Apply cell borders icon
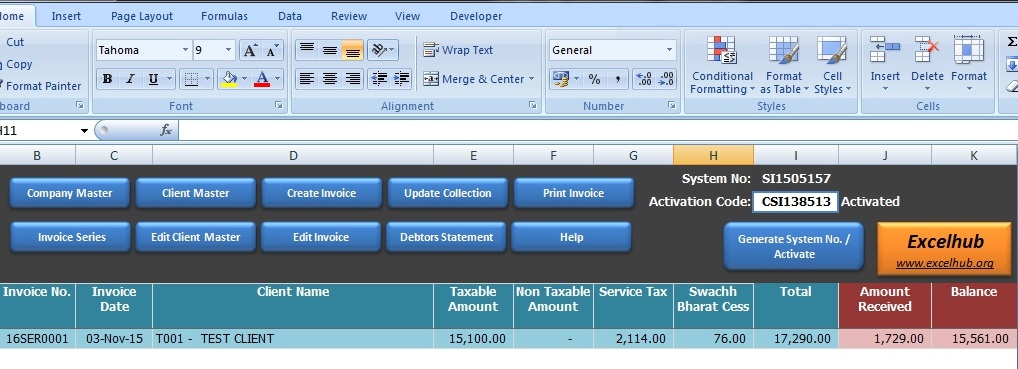Viewport: 1018px width, 369px height. pyautogui.click(x=191, y=79)
